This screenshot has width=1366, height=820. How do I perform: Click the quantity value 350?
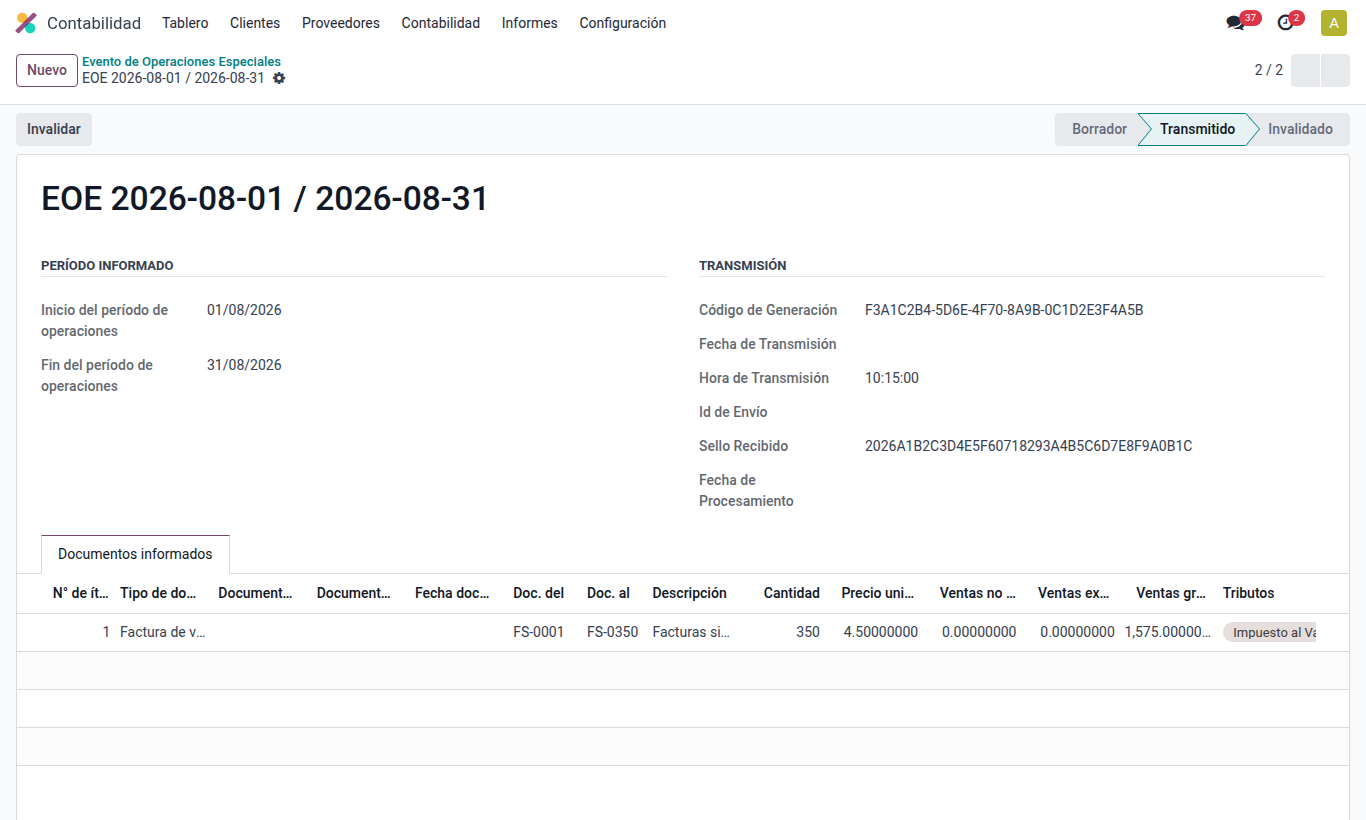808,632
